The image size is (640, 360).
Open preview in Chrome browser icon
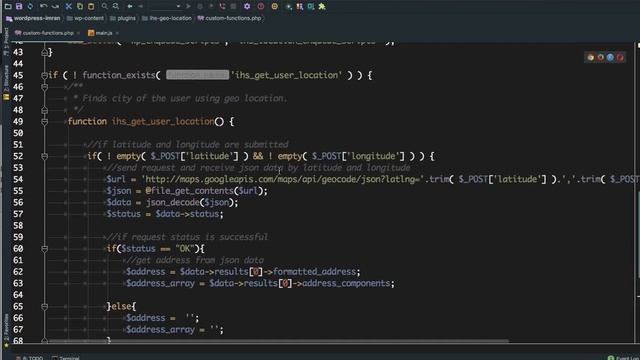(x=591, y=57)
